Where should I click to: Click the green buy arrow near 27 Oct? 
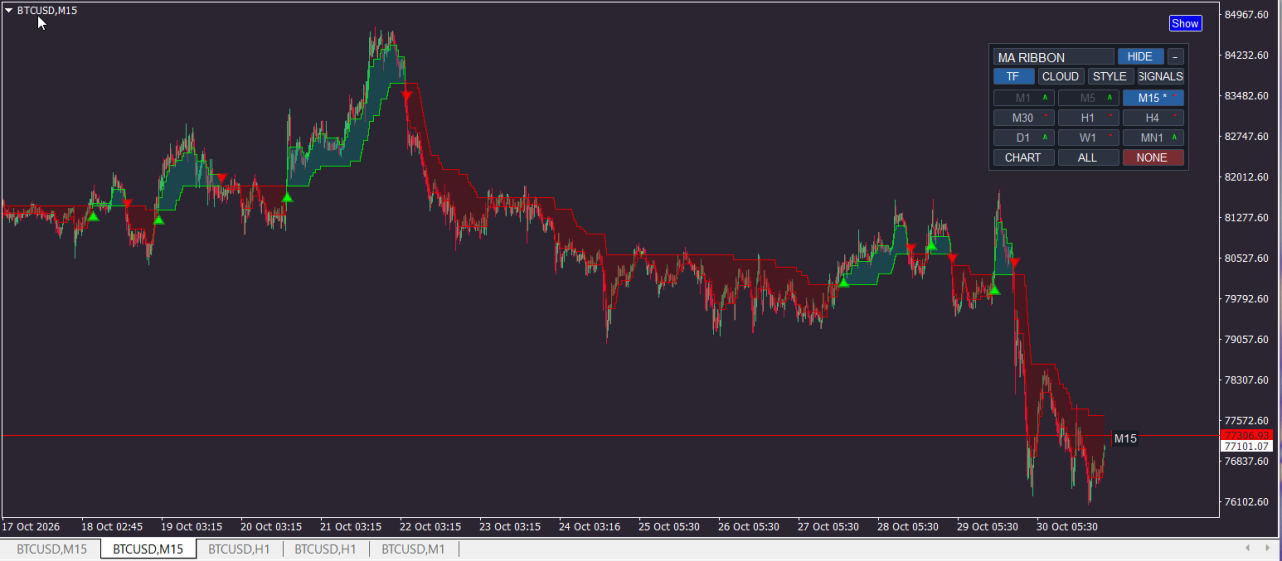843,283
